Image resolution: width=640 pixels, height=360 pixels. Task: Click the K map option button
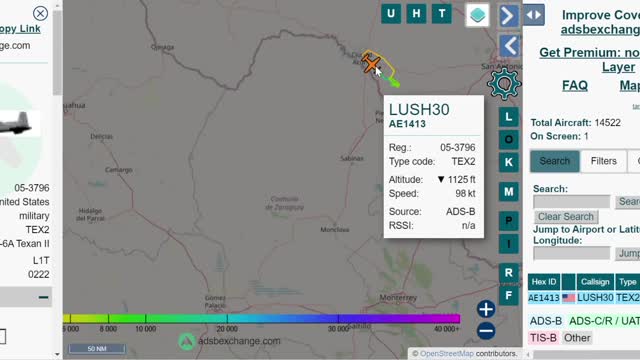click(x=509, y=162)
